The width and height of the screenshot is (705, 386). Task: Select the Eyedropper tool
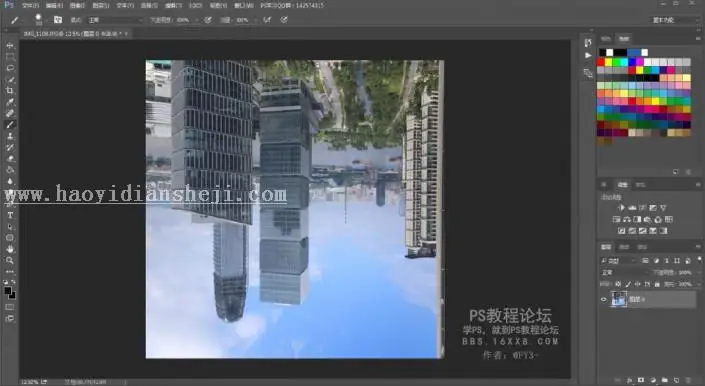10,102
